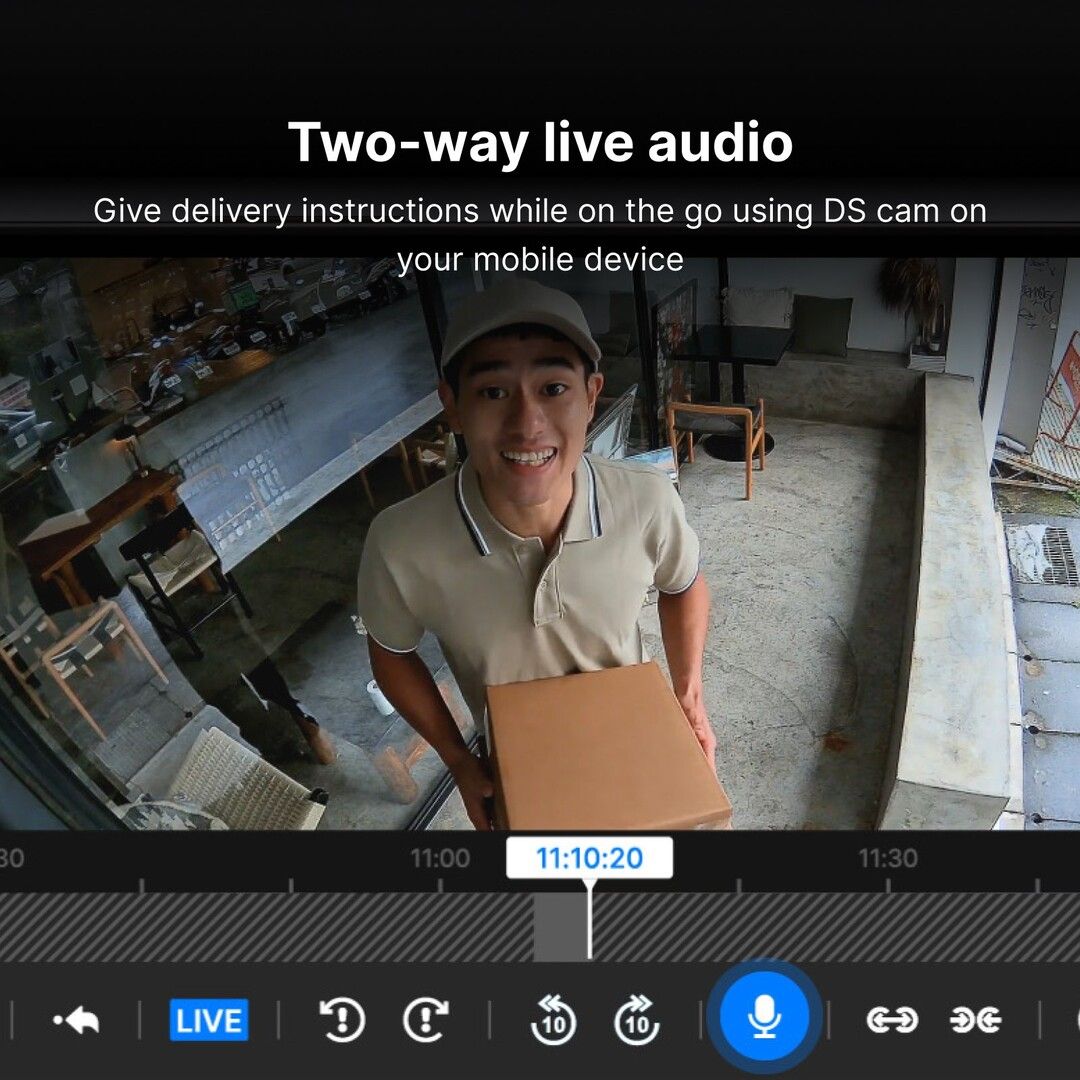Click the hatched timeline area right of playhead
Image resolution: width=1080 pixels, height=1080 pixels.
(x=820, y=927)
